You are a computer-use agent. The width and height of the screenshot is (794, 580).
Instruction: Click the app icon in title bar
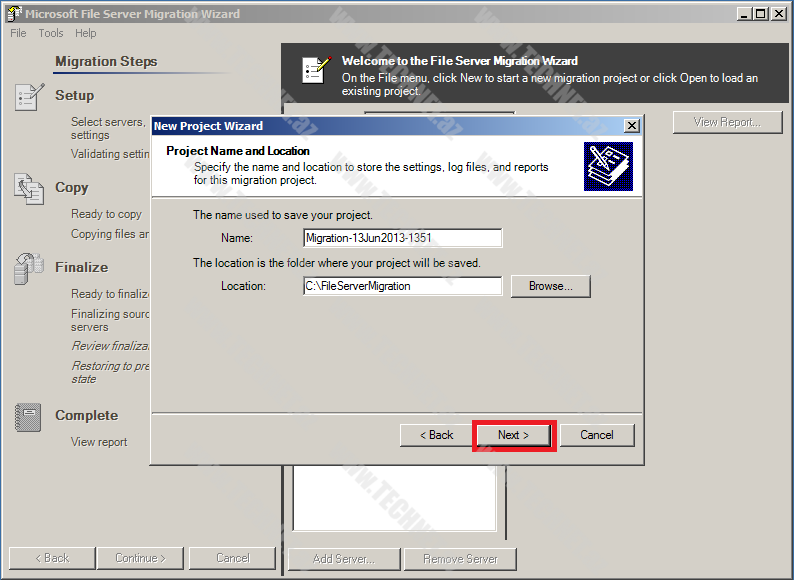click(x=13, y=14)
